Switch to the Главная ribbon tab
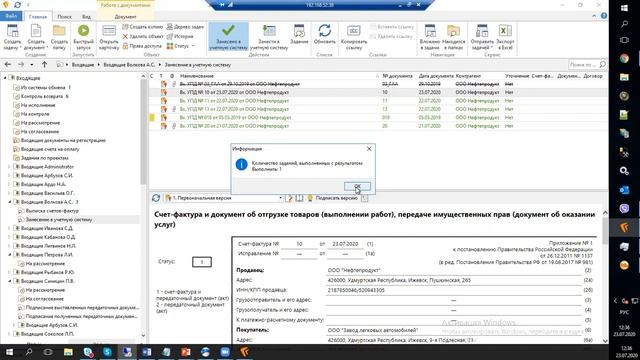 click(x=38, y=17)
